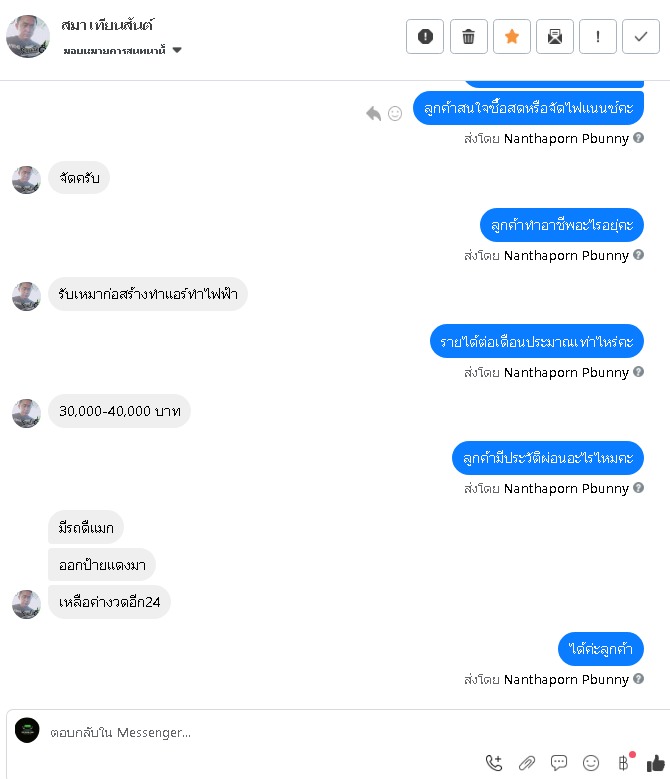Mark conversation as done with checkmark

coord(641,36)
